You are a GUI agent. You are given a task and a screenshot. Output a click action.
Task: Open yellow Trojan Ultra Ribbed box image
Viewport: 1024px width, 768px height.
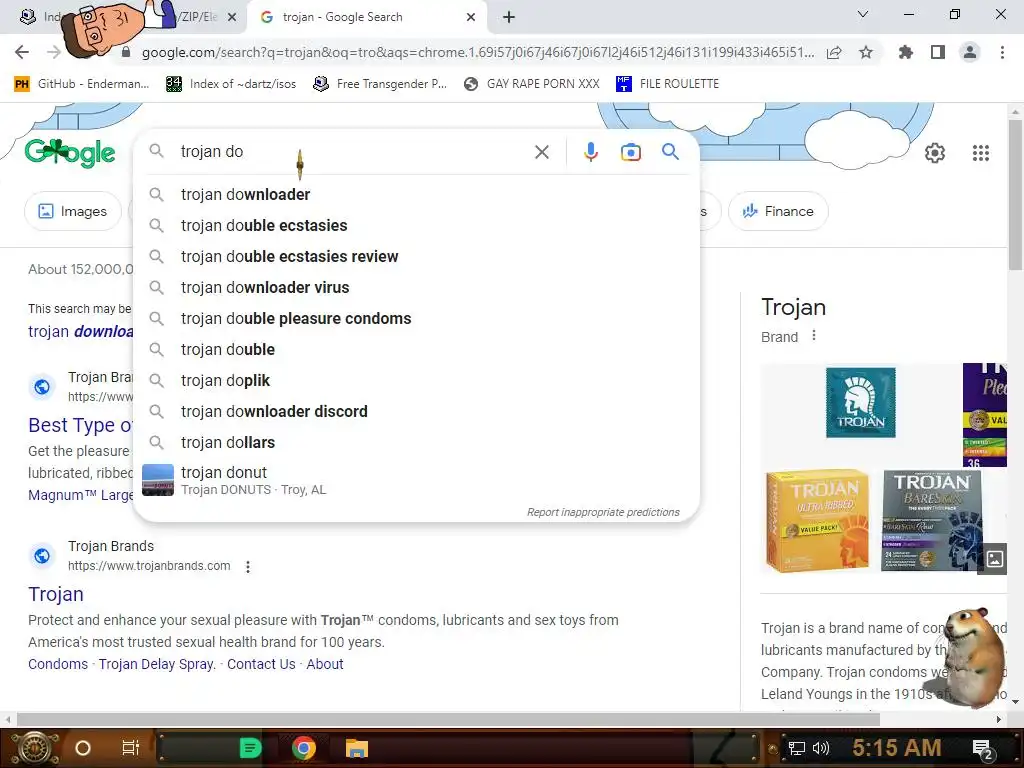pos(817,520)
